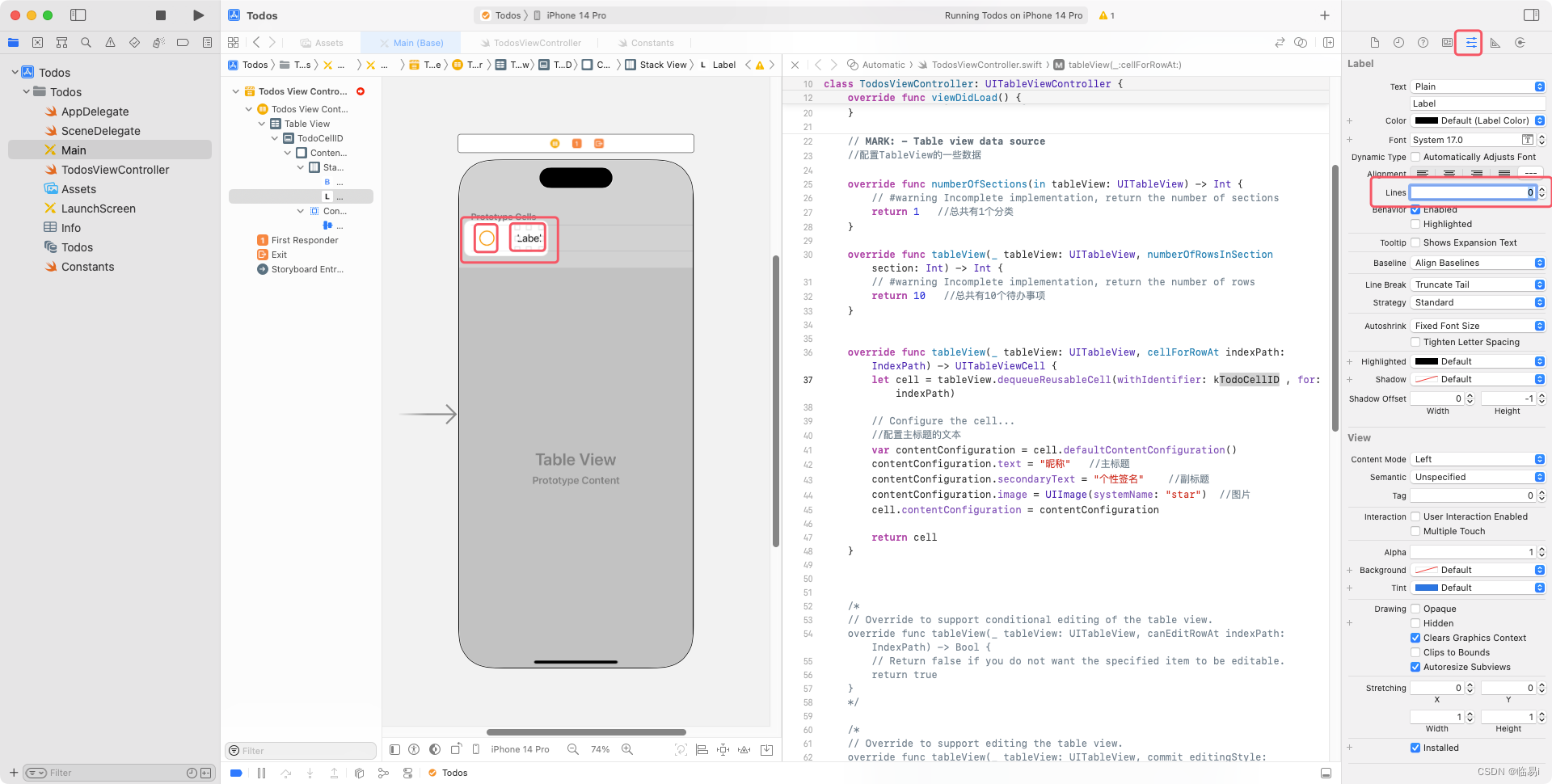Show the Size inspector ruler icon
The height and width of the screenshot is (784, 1552).
pyautogui.click(x=1495, y=43)
